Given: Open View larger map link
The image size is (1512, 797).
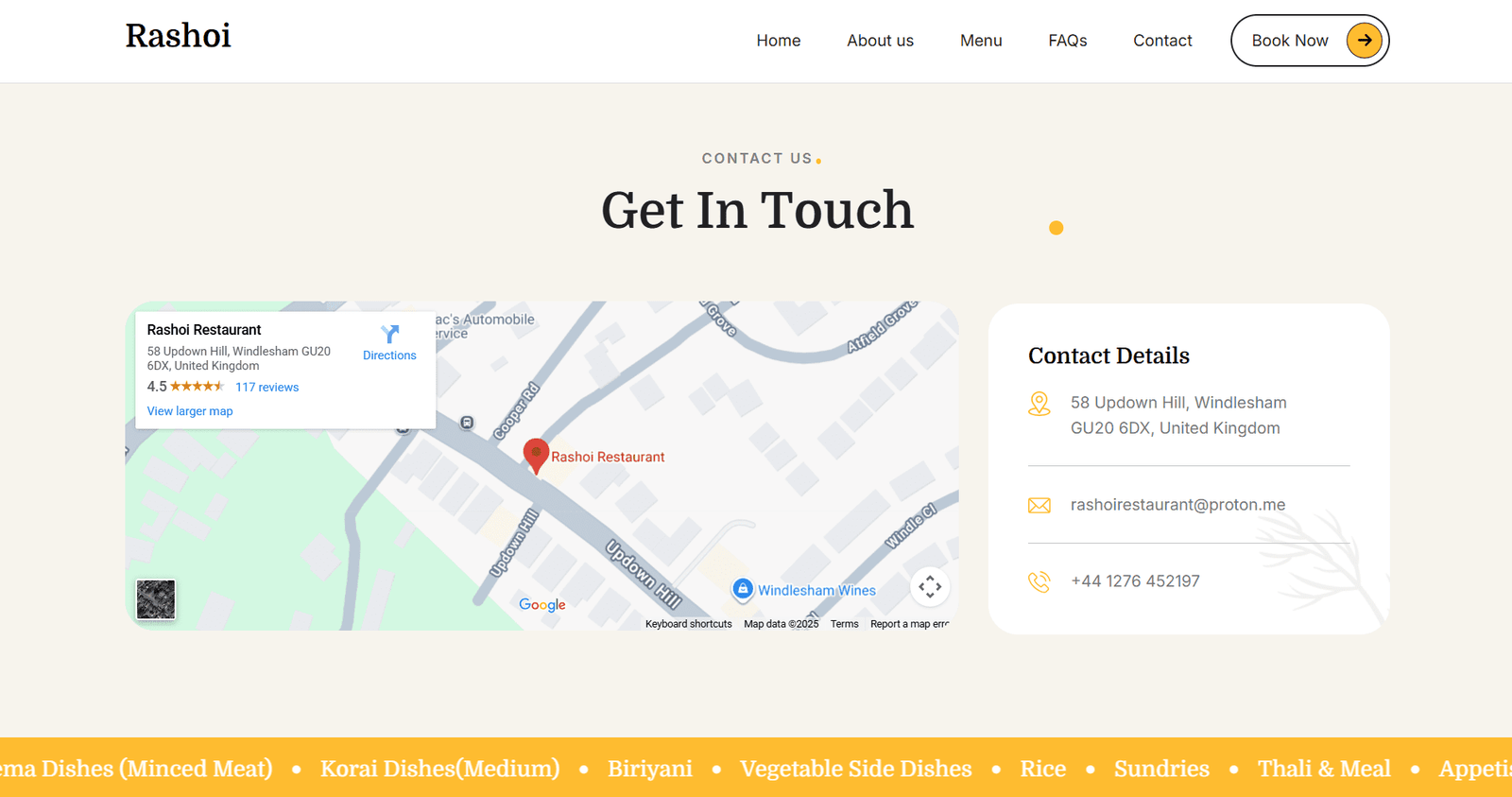Looking at the screenshot, I should pyautogui.click(x=190, y=411).
